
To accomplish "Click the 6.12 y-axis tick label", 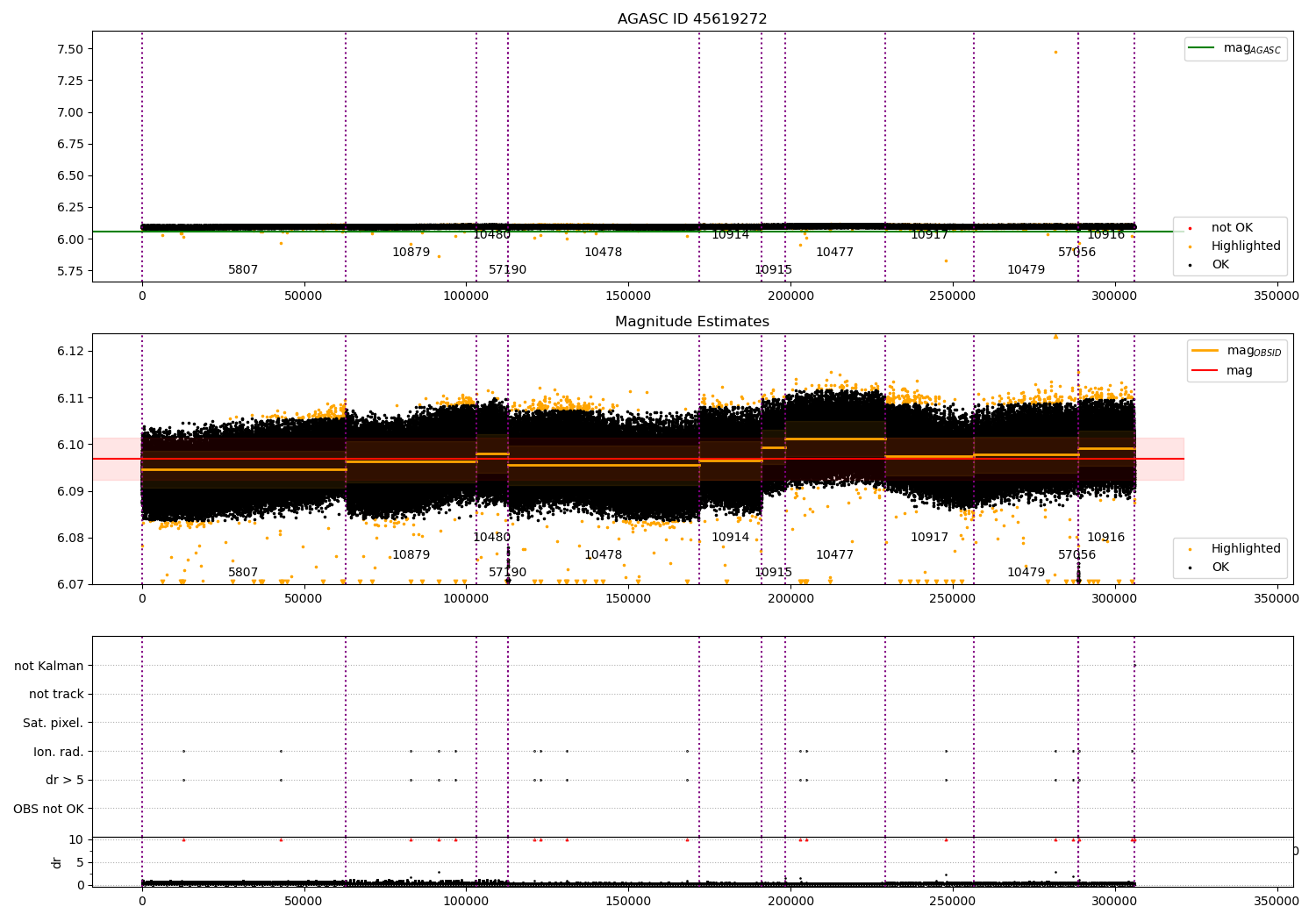I will point(68,351).
